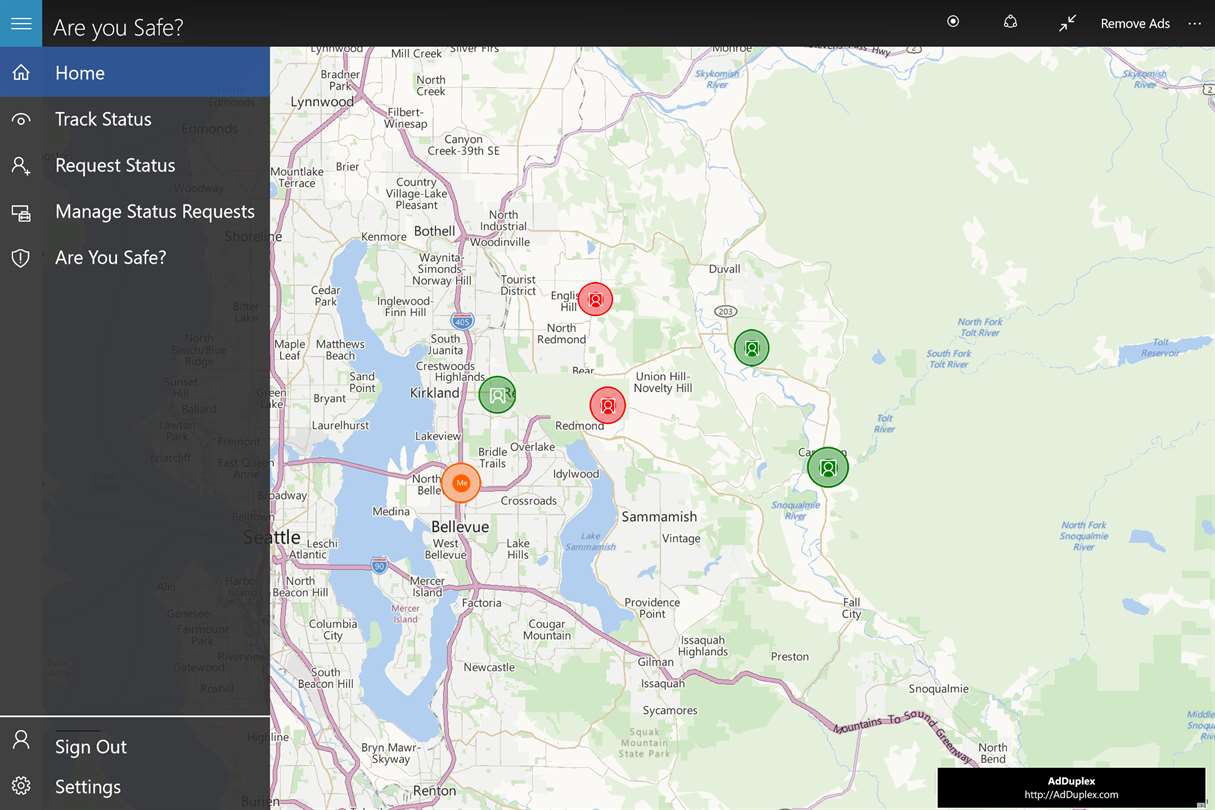Click the Snoqualmie town label

tap(938, 688)
